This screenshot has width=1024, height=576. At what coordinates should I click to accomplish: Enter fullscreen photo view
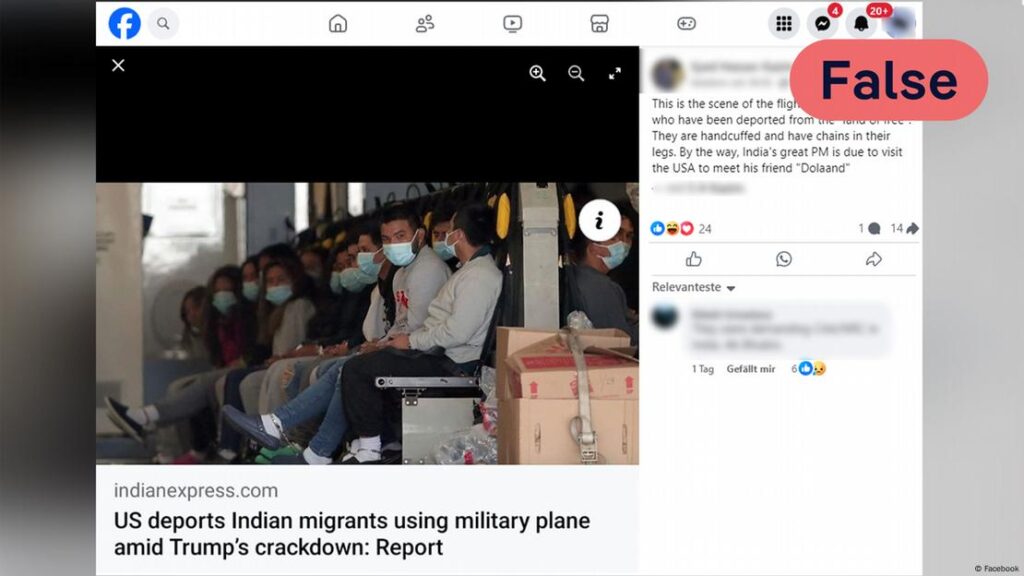(615, 74)
